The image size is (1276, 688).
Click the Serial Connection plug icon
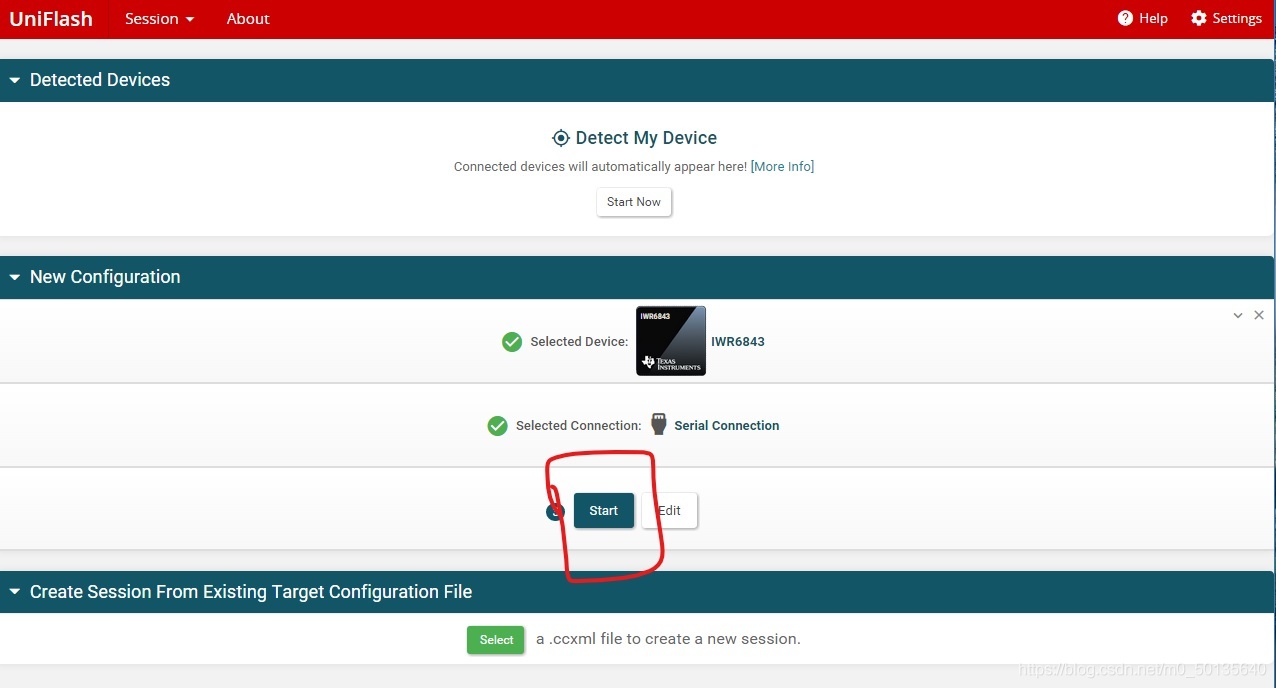(x=658, y=424)
